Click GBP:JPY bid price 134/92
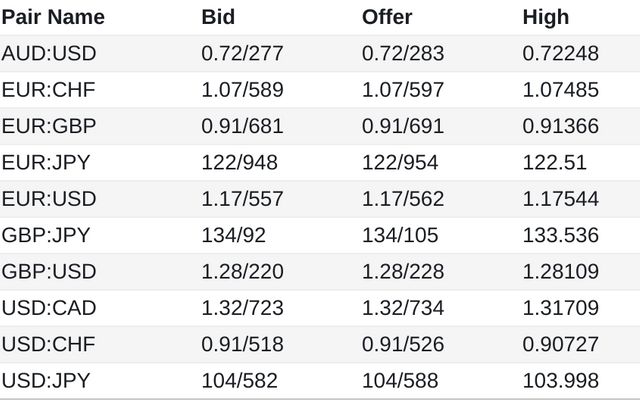This screenshot has width=640, height=400. [x=233, y=235]
